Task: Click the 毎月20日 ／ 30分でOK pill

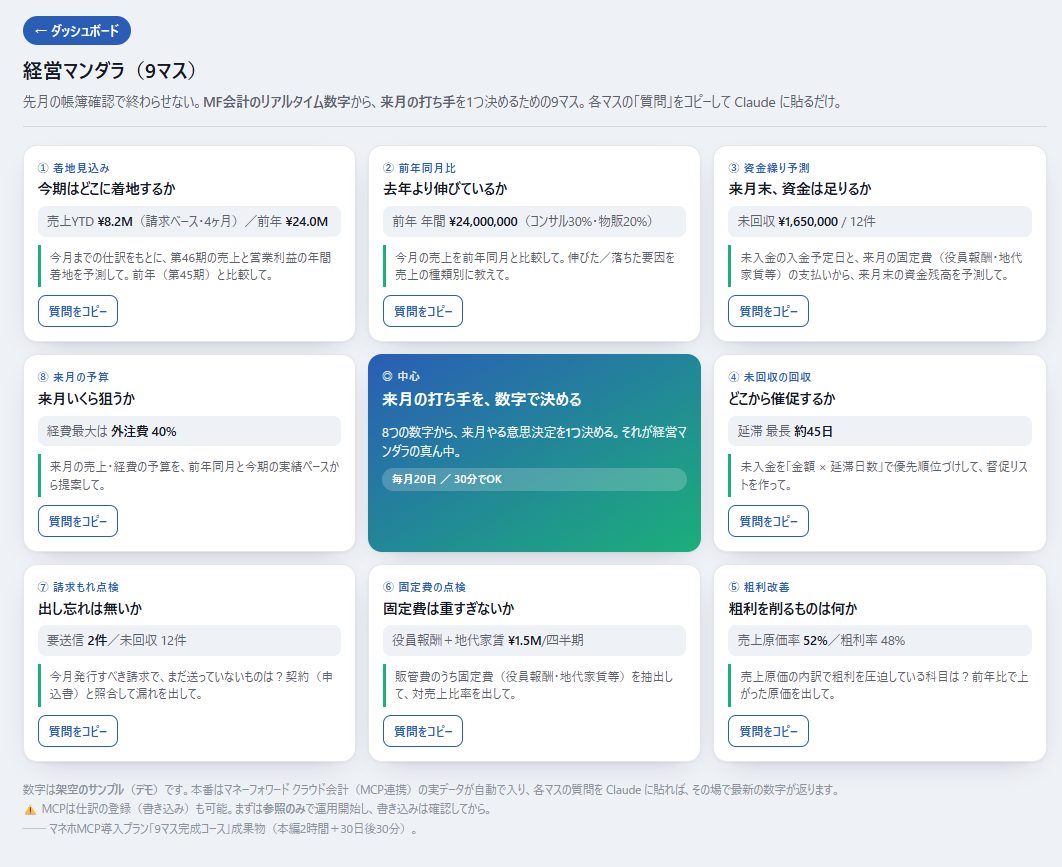Action: tap(534, 479)
